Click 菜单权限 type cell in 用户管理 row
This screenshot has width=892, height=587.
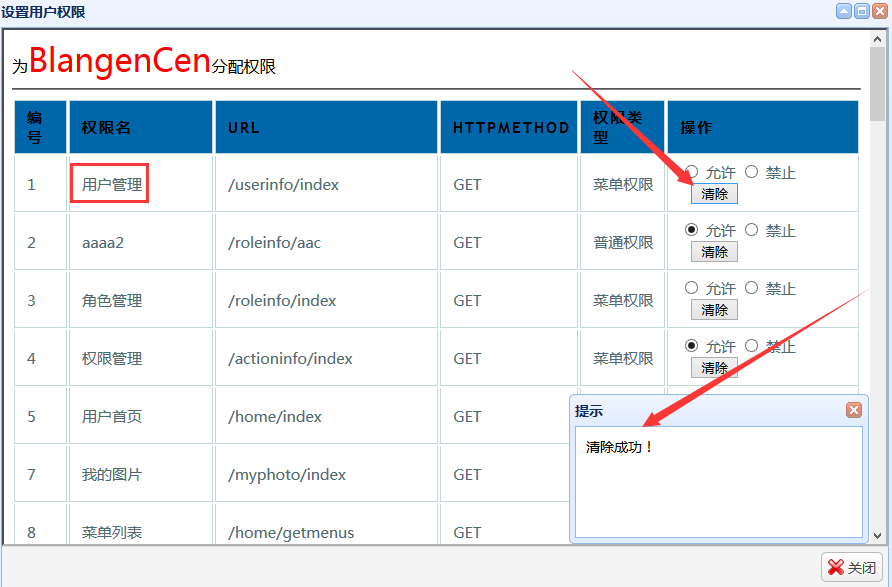tap(622, 184)
